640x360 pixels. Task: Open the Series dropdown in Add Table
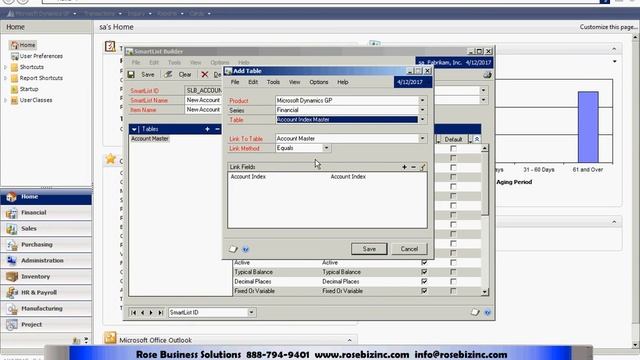click(422, 110)
